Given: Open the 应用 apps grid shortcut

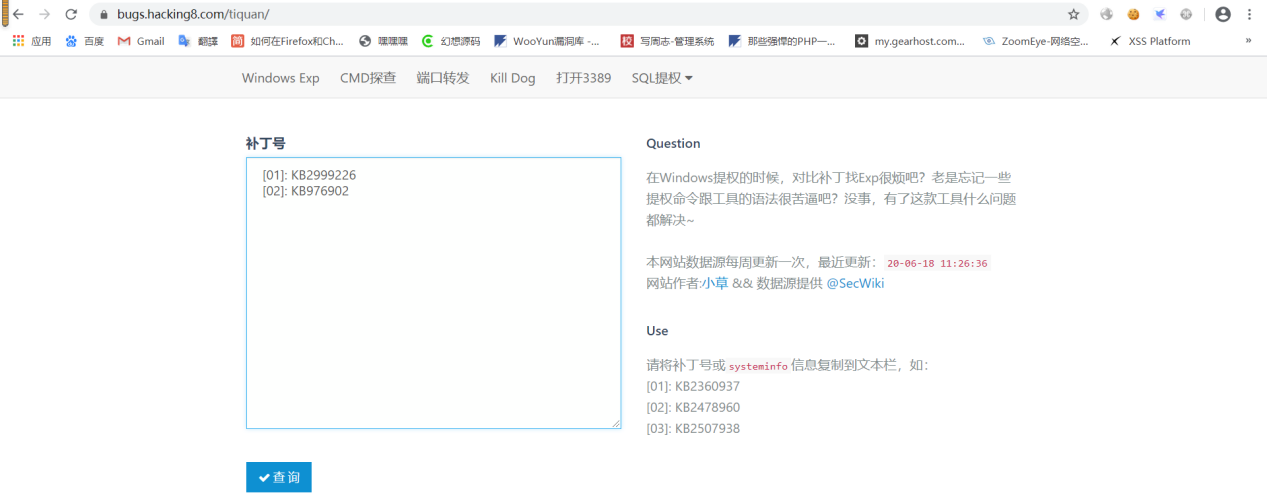Looking at the screenshot, I should (x=32, y=41).
